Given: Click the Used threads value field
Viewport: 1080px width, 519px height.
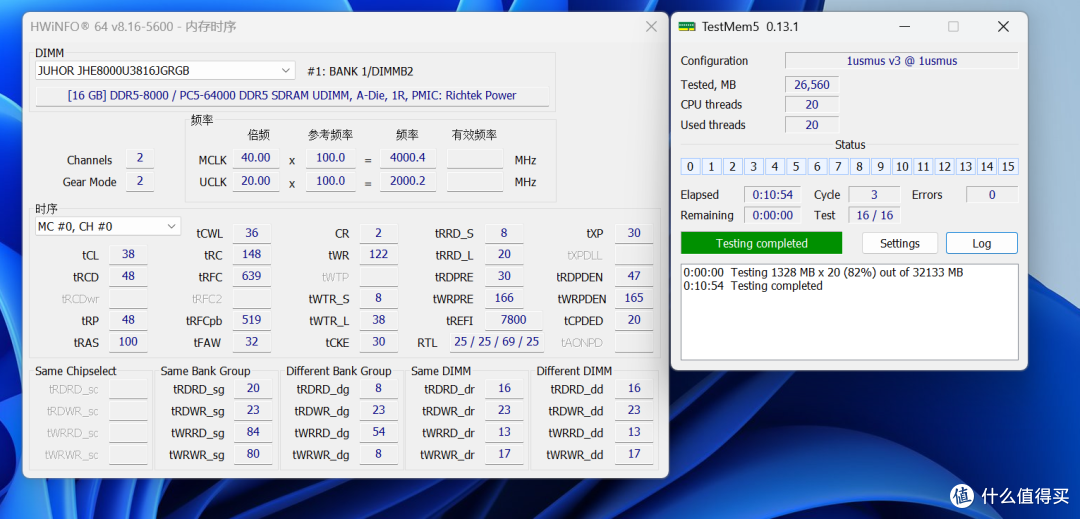Looking at the screenshot, I should click(811, 125).
